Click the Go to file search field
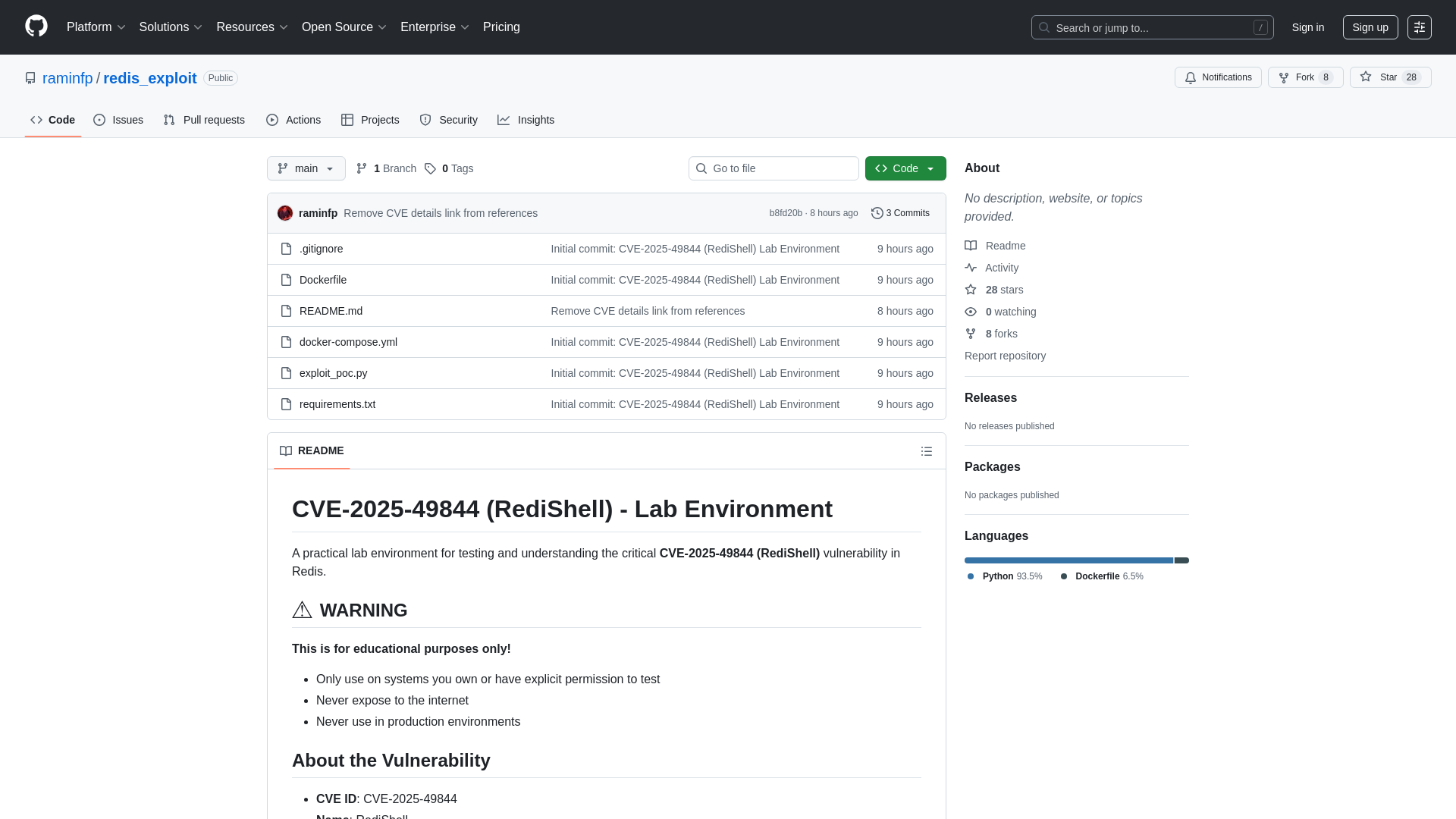The width and height of the screenshot is (1456, 819). (773, 168)
